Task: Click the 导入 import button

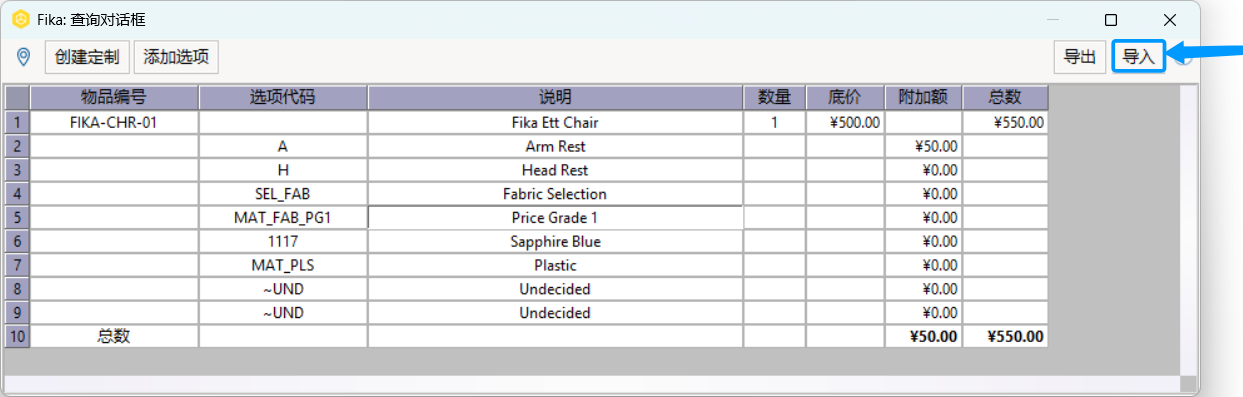Action: [x=1139, y=57]
